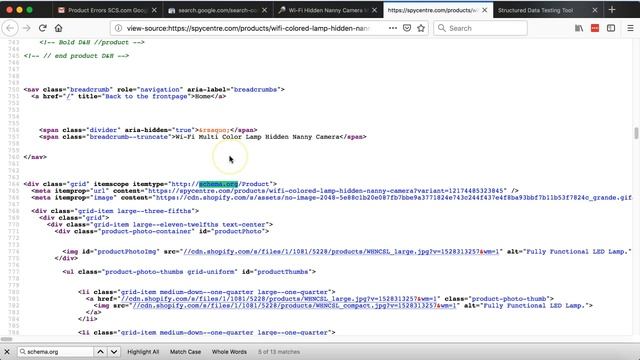Jump to previous schema.org match
The image size is (640, 360).
(100, 351)
